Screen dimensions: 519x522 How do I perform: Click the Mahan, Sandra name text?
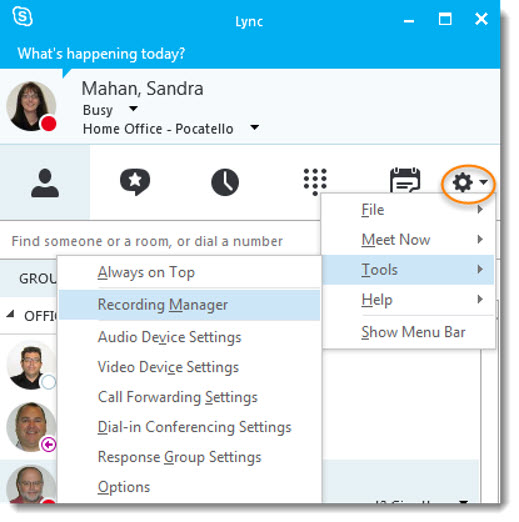coord(142,88)
